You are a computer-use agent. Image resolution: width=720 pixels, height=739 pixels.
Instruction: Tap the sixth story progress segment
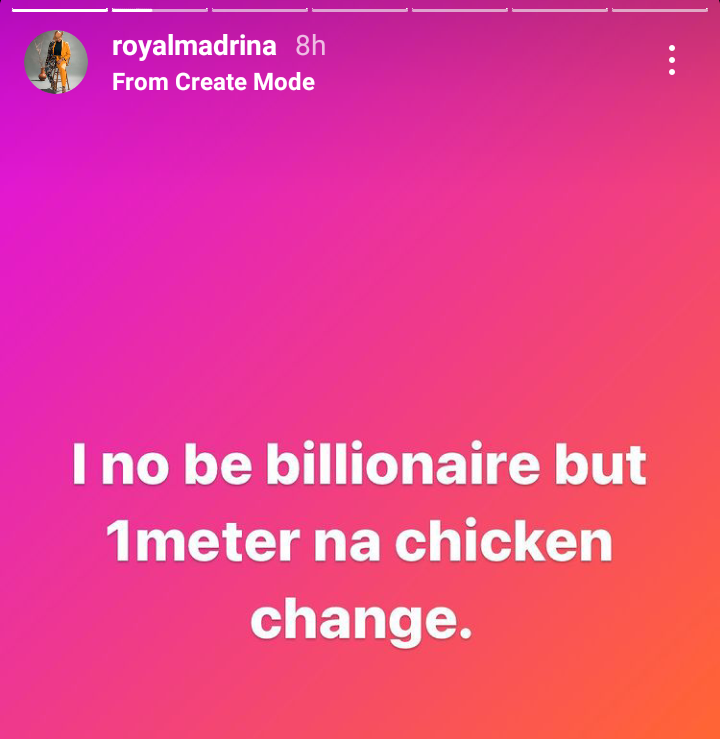(560, 10)
